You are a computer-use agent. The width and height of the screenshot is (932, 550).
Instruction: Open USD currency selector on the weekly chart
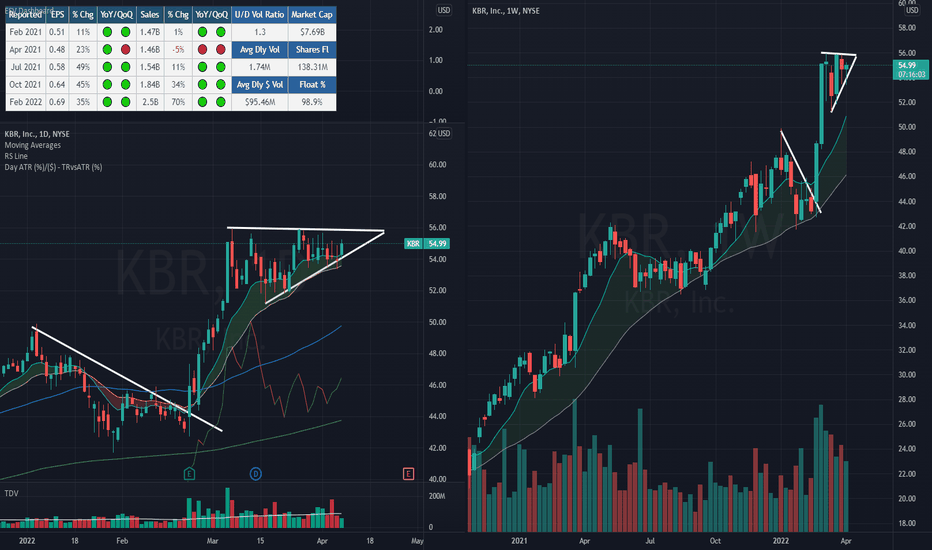click(x=912, y=10)
